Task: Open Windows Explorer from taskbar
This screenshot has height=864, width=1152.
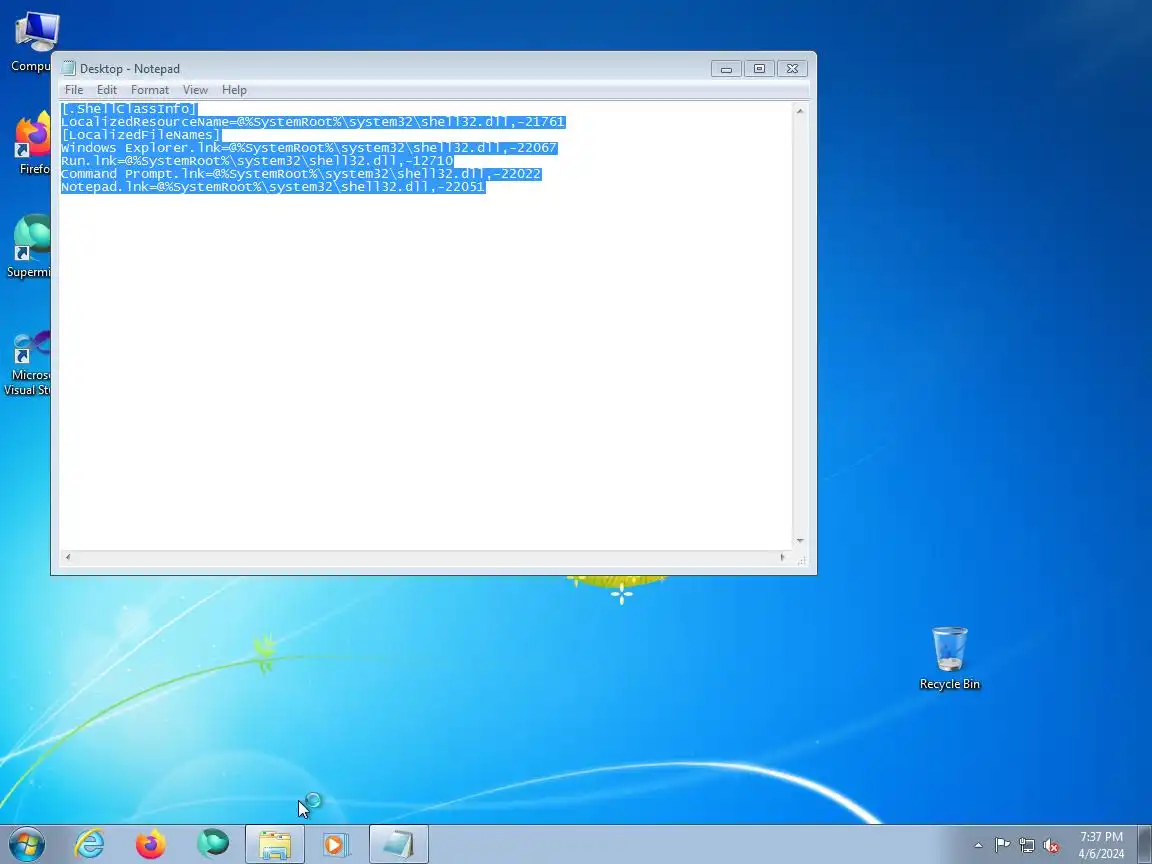Action: [x=275, y=844]
